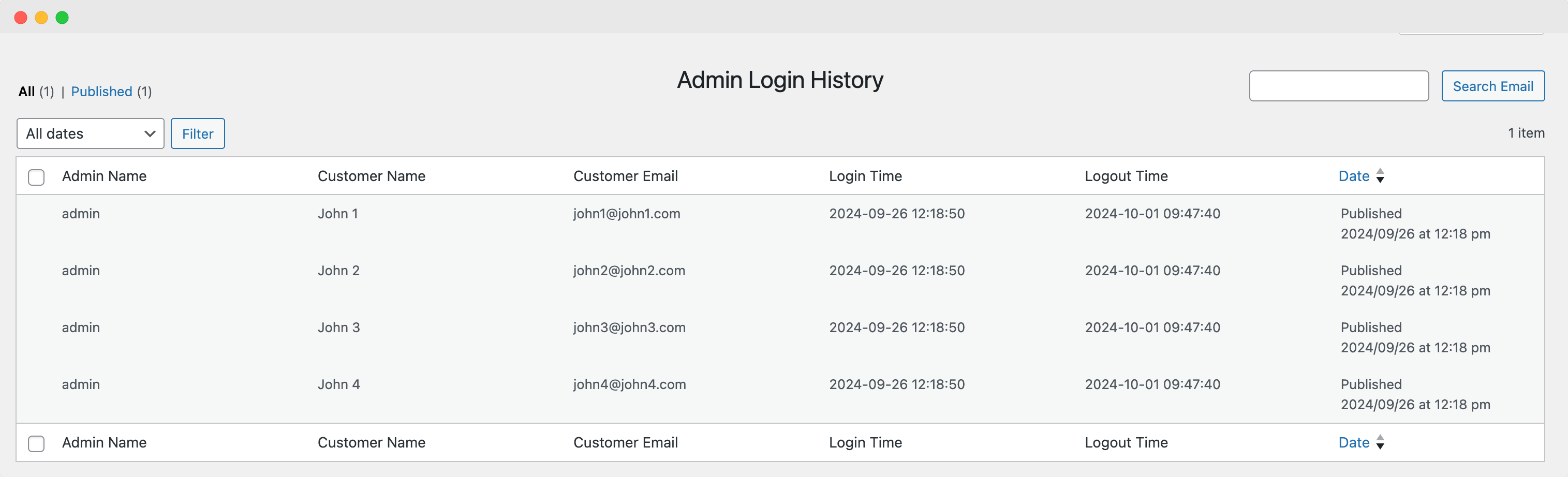Click the Date descending sort arrow
Viewport: 1568px width, 477px height.
(1381, 180)
